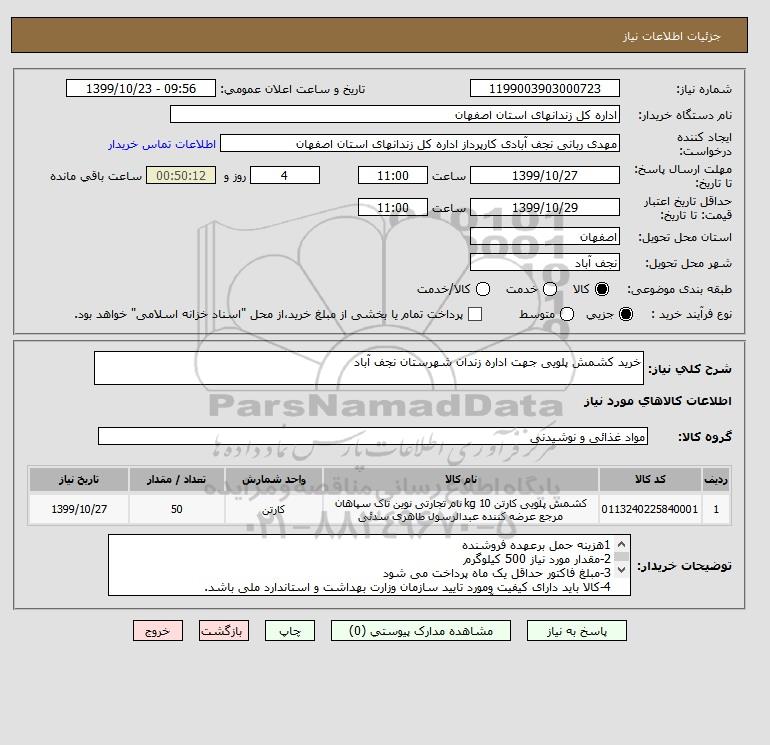View attached documents button

tap(421, 631)
